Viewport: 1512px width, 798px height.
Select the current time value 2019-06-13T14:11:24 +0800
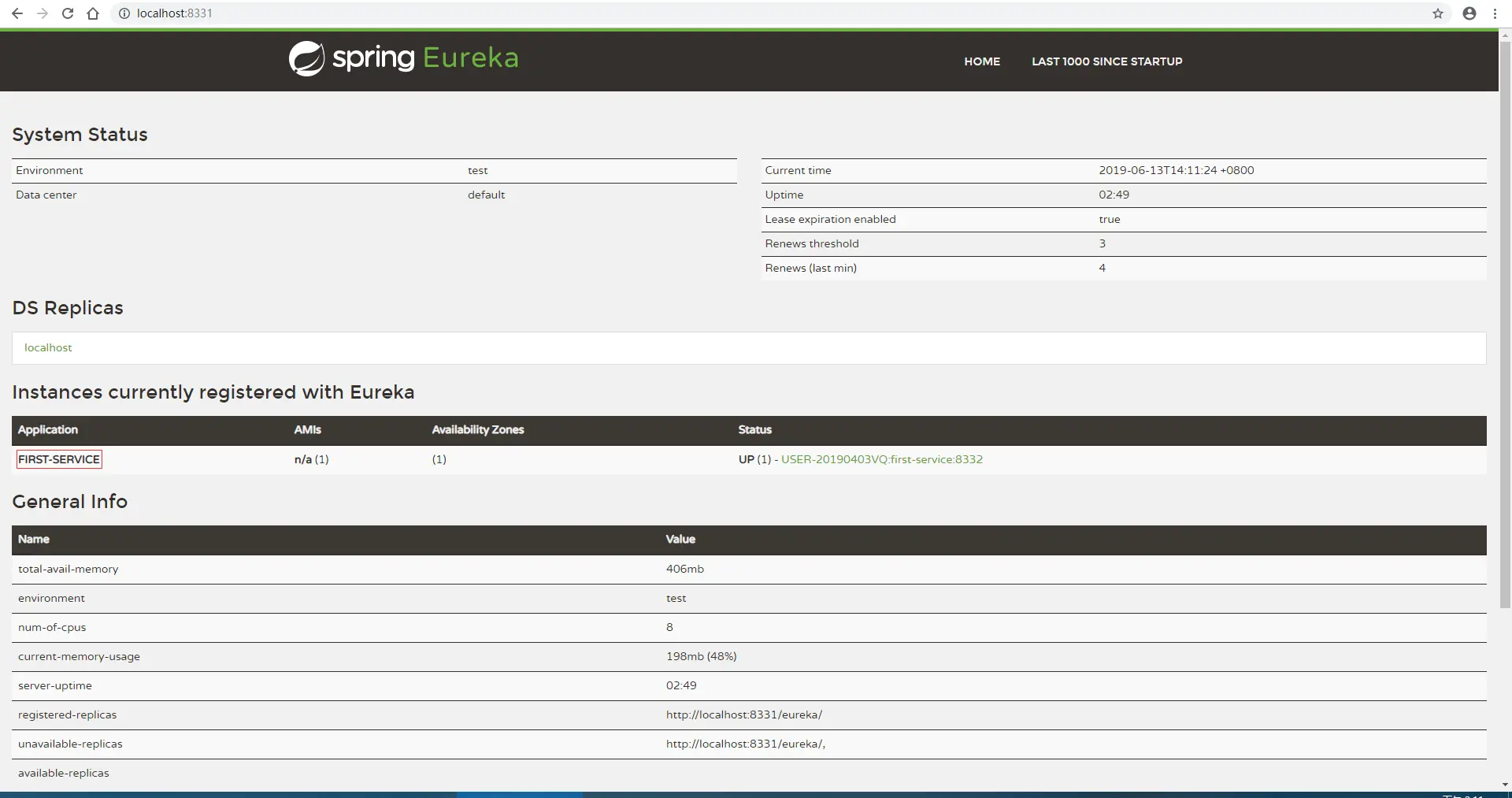coord(1177,170)
